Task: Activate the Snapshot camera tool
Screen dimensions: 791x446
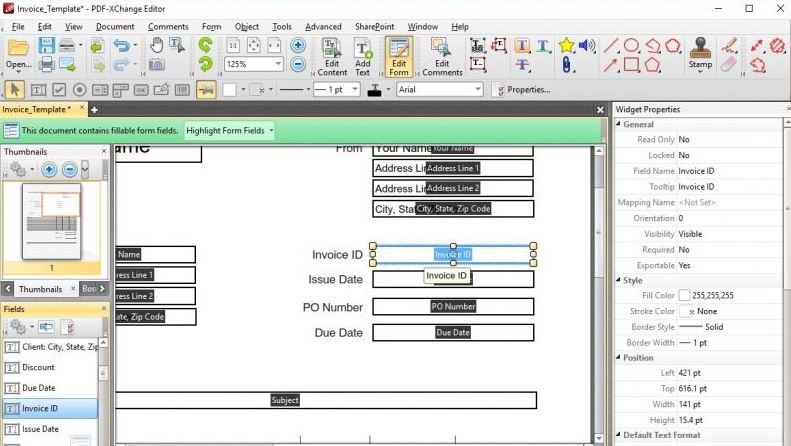Action: (156, 64)
